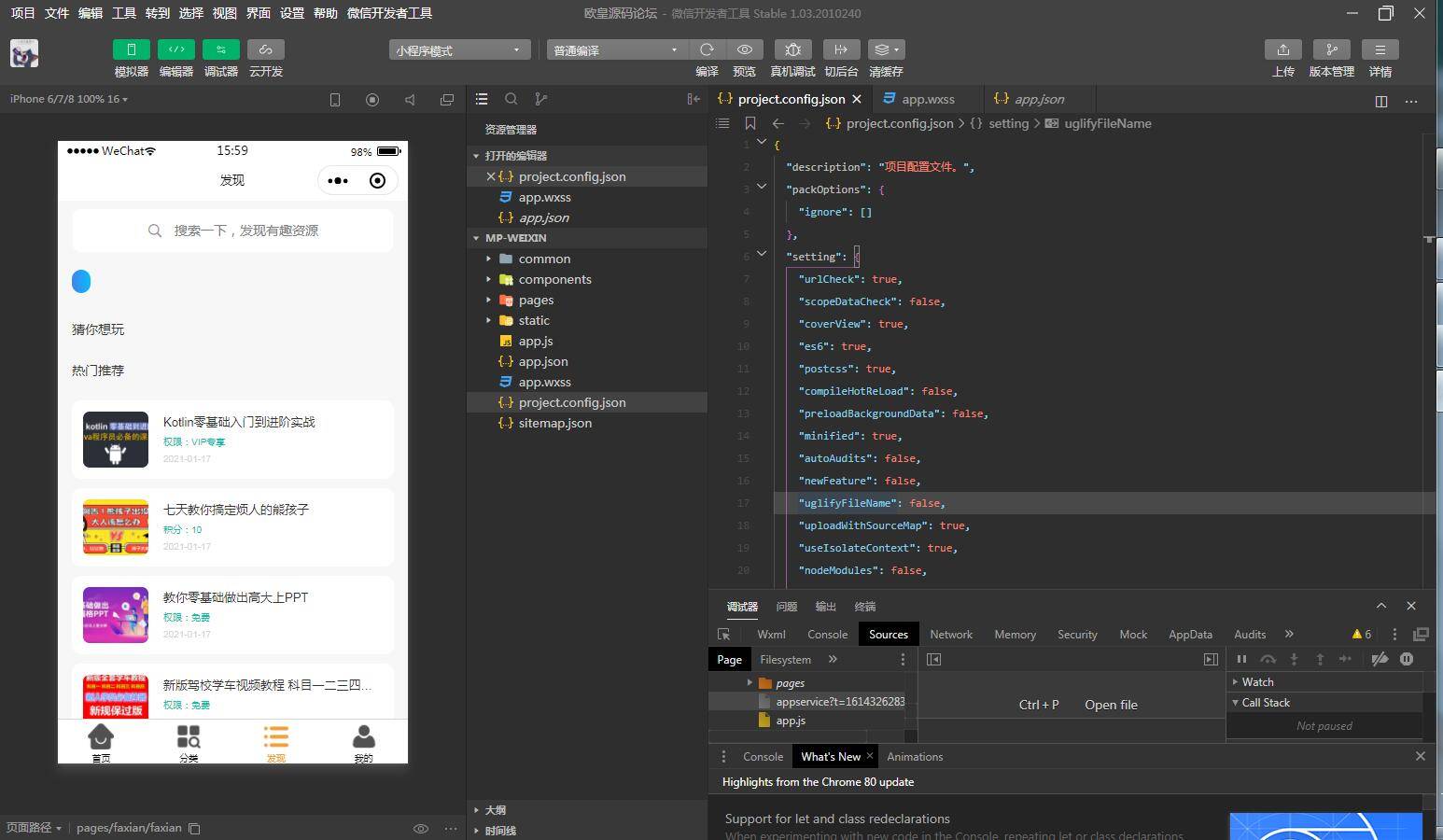Image resolution: width=1443 pixels, height=840 pixels.
Task: Switch to the app.wxss editor tab
Action: click(x=928, y=99)
